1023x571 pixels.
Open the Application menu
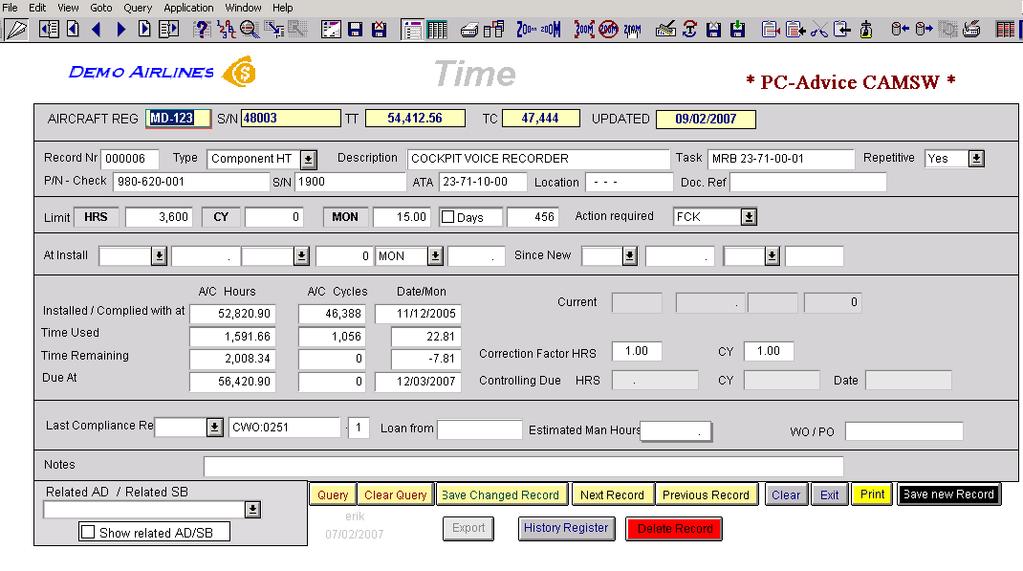[189, 8]
